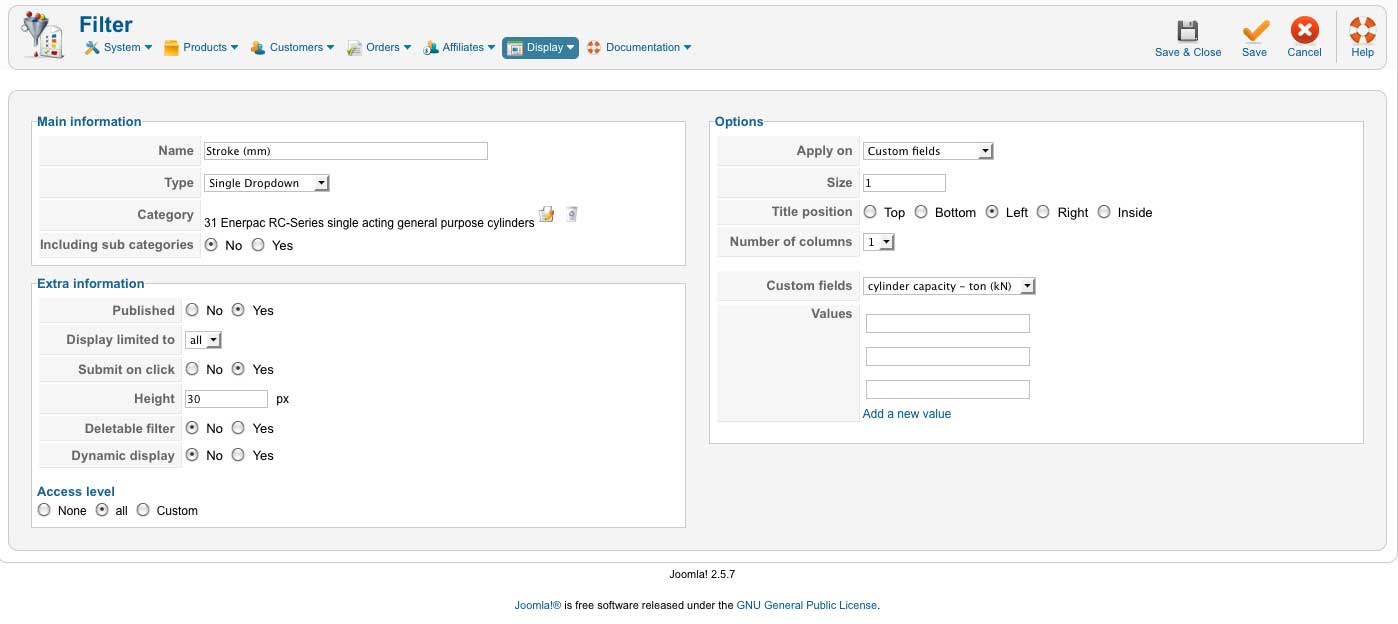Click the trash icon beside the category
The height and width of the screenshot is (624, 1398).
(x=571, y=214)
